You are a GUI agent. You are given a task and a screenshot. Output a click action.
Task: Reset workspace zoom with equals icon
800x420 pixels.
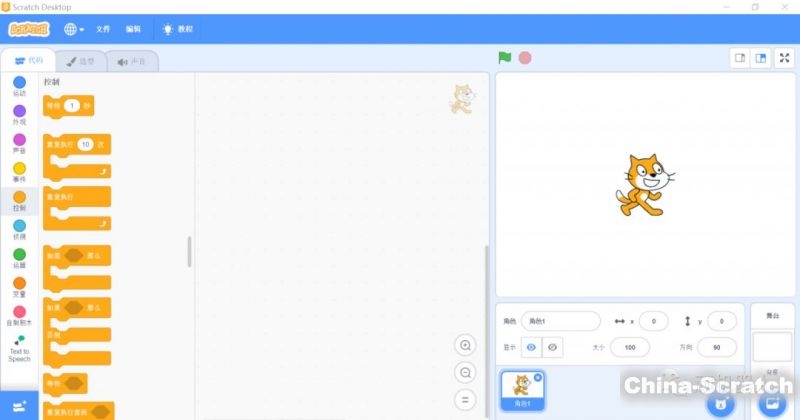pyautogui.click(x=465, y=399)
